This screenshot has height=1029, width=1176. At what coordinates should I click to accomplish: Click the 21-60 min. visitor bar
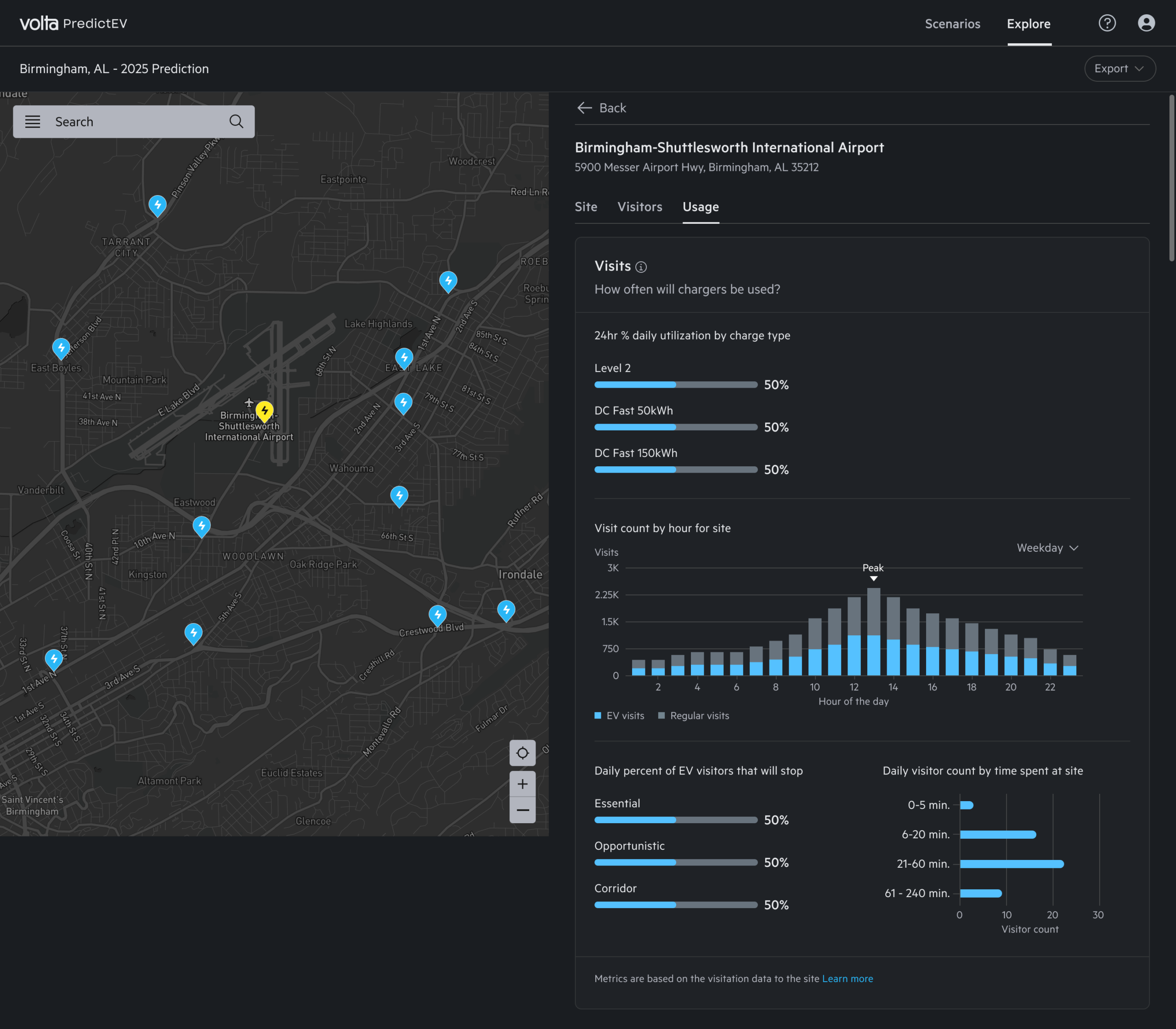(1012, 864)
